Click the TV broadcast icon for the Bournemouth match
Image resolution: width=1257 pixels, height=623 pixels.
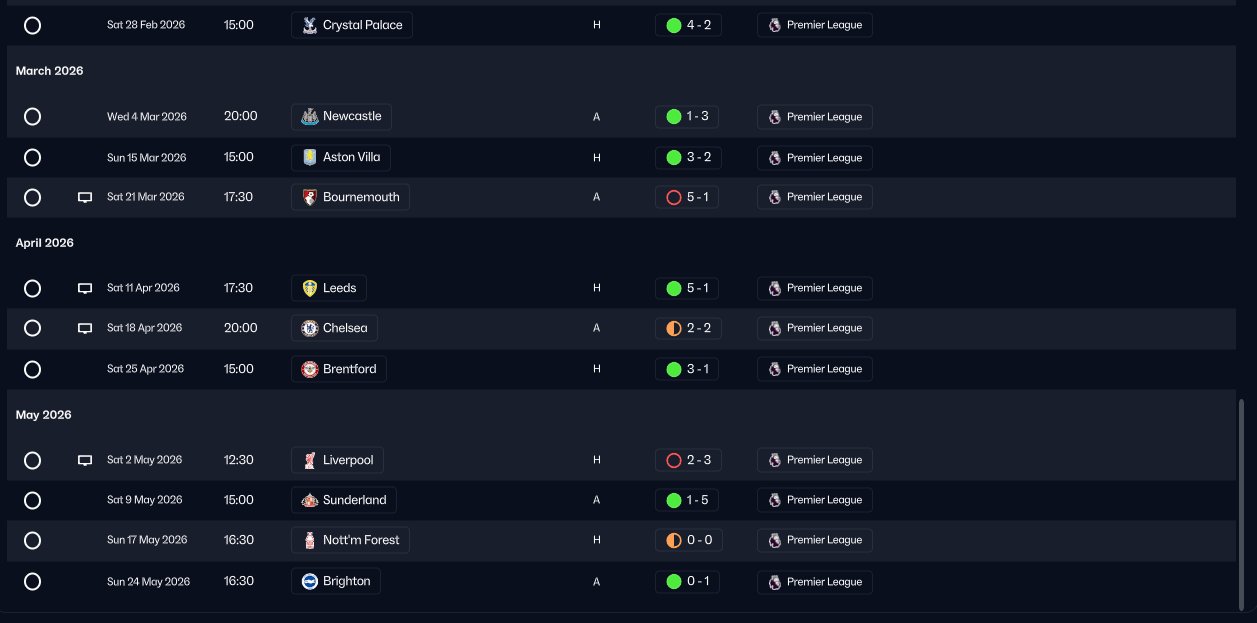(x=85, y=198)
